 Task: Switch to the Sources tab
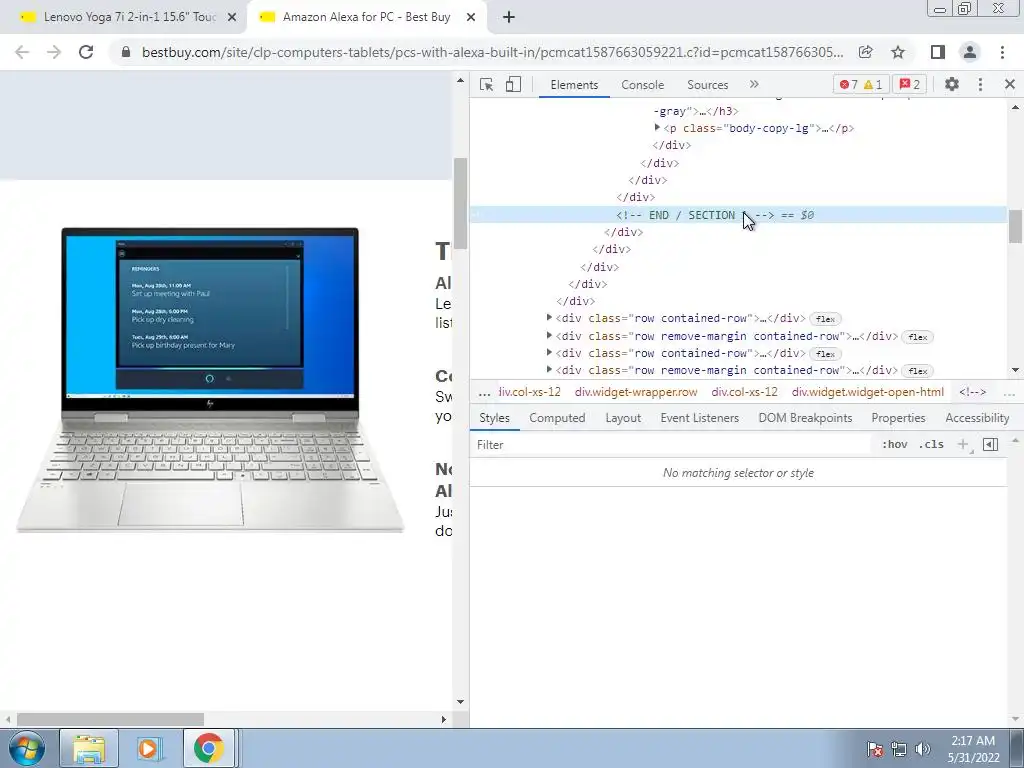click(707, 85)
